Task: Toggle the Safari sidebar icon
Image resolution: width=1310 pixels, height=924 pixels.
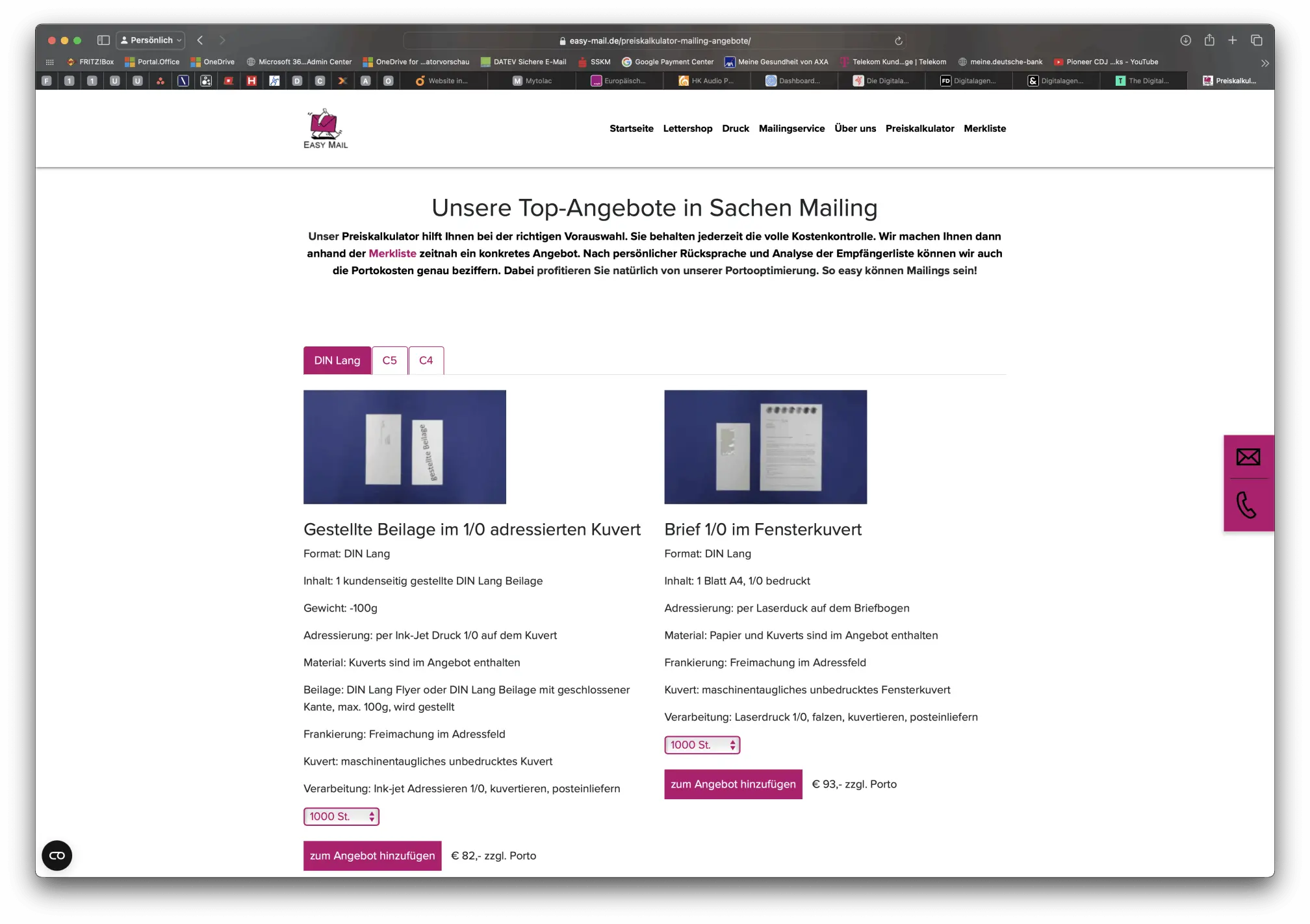Action: (103, 40)
